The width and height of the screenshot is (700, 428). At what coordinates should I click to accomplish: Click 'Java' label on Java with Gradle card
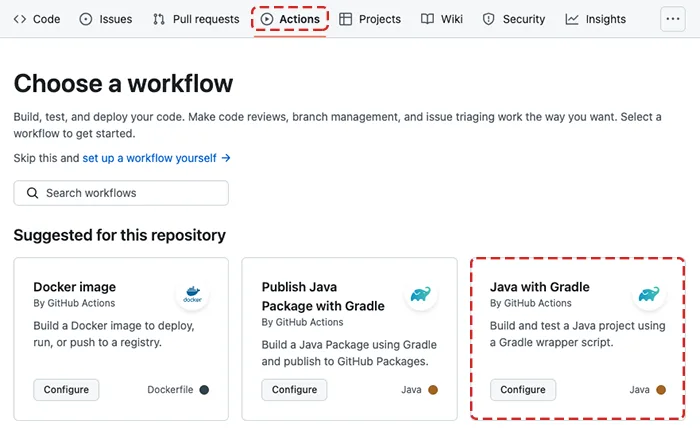click(639, 390)
